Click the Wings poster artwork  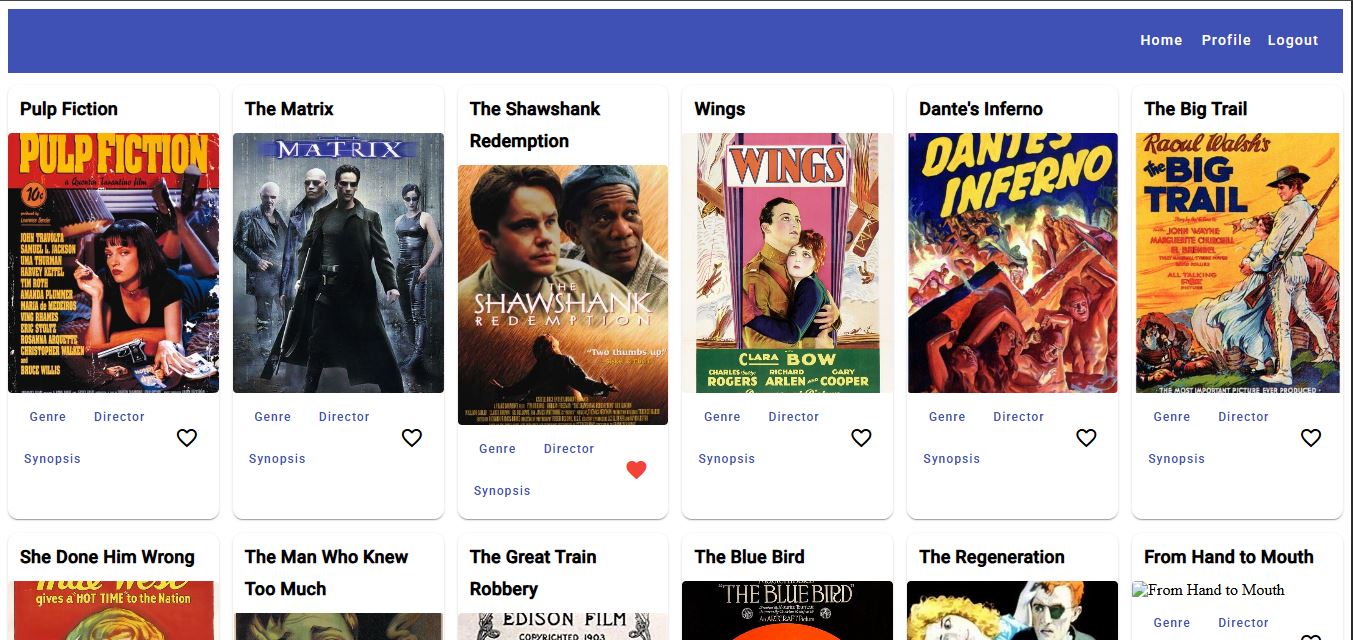click(x=787, y=263)
